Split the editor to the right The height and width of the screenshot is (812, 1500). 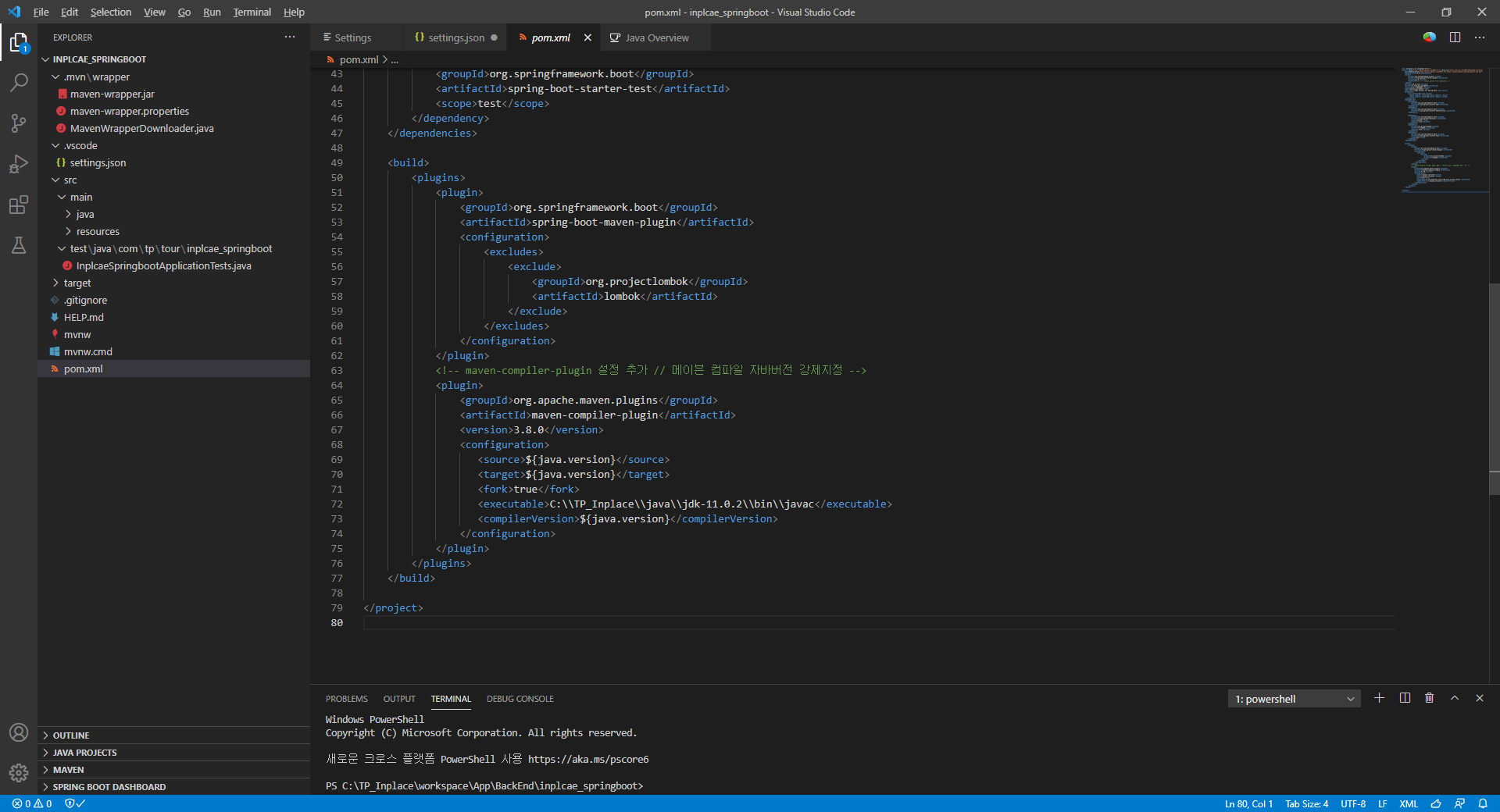tap(1455, 37)
